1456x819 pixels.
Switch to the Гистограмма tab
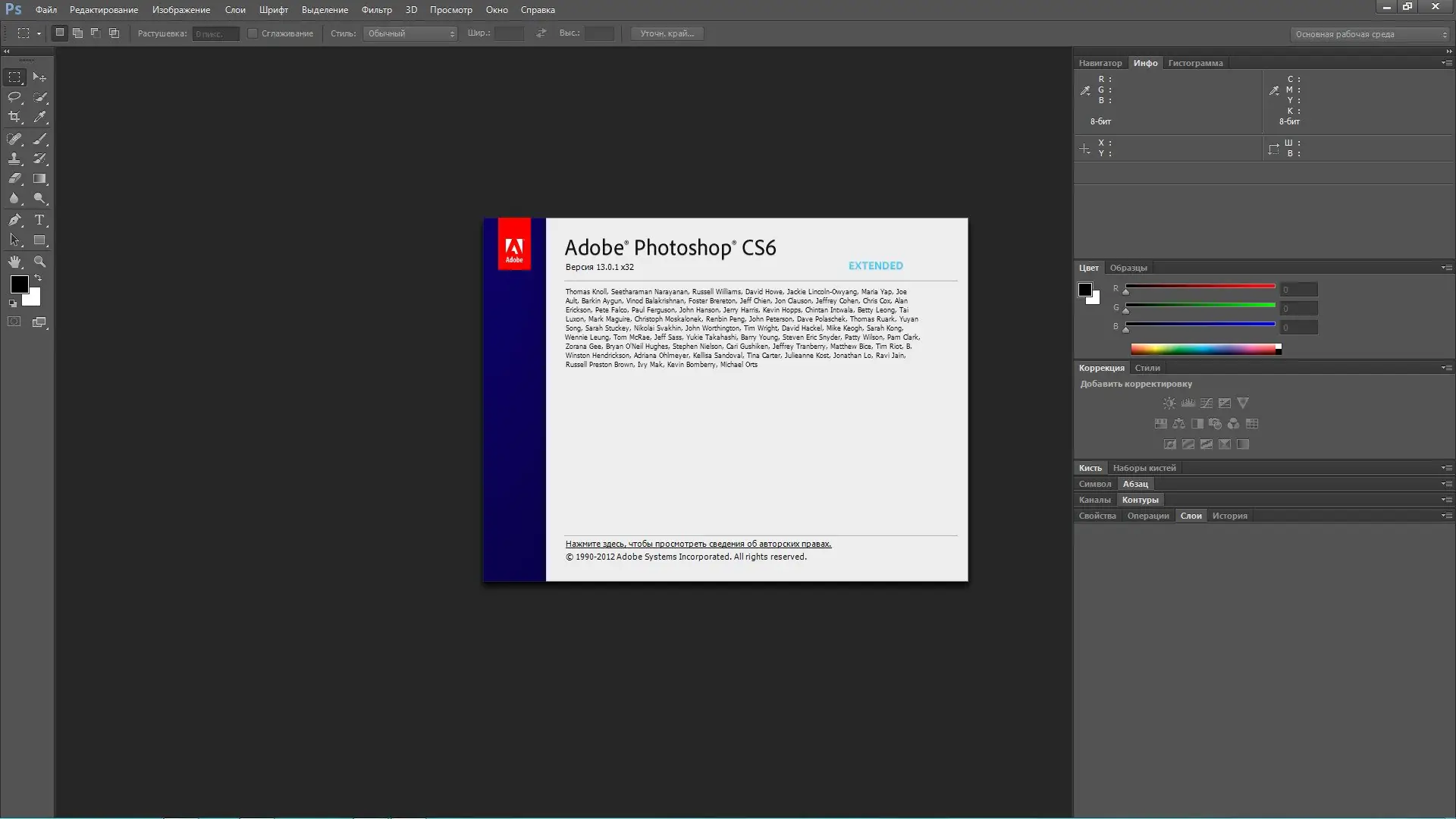pyautogui.click(x=1195, y=63)
